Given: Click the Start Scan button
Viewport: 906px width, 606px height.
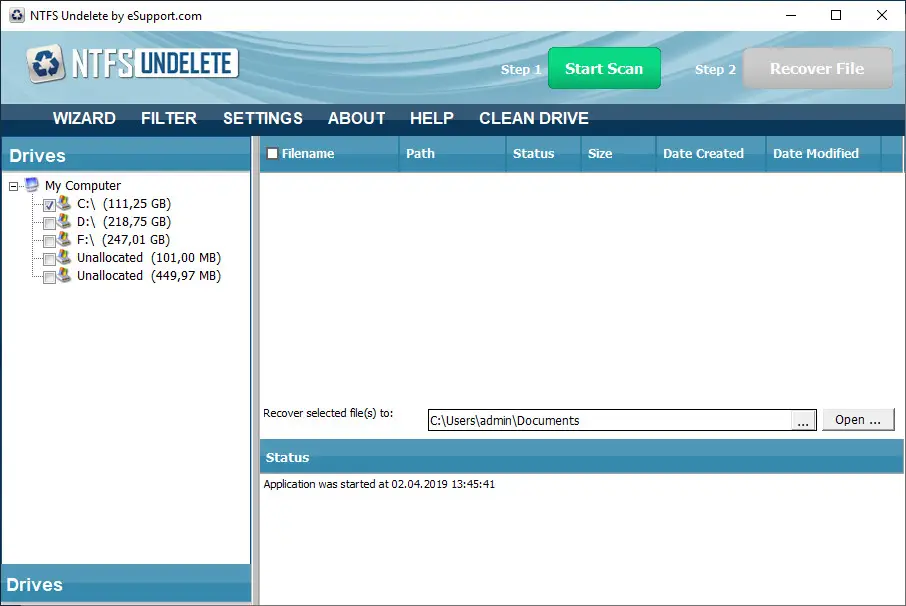Looking at the screenshot, I should tap(604, 68).
